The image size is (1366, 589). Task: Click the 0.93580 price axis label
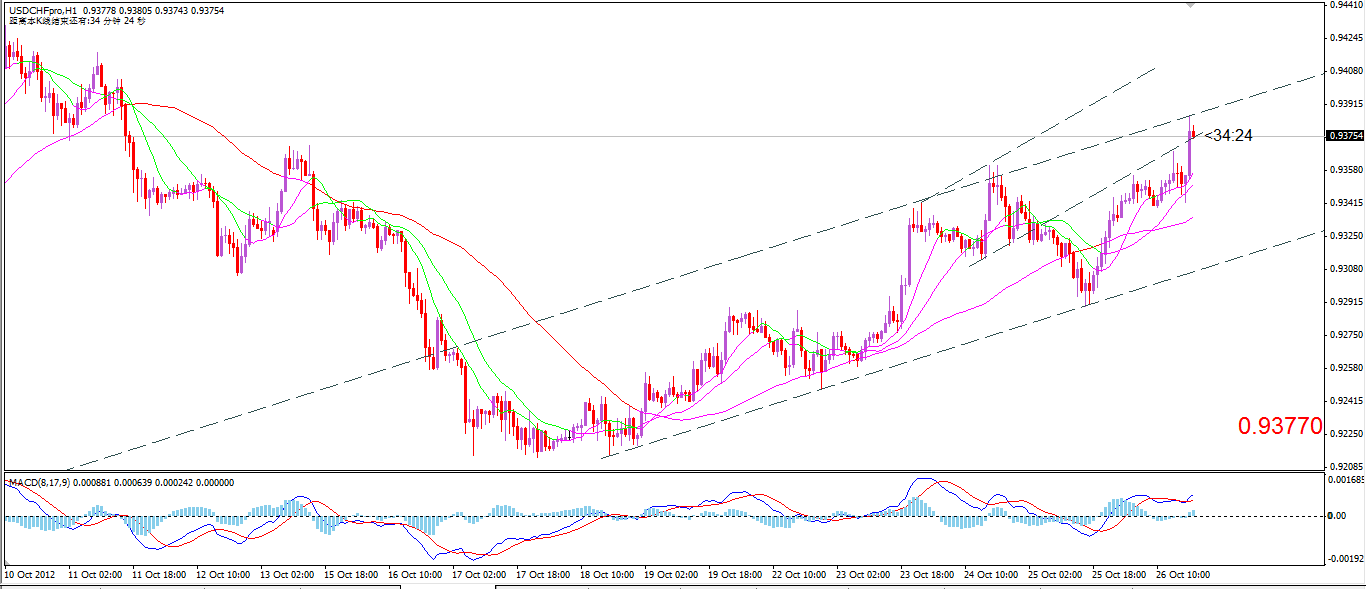(1345, 170)
